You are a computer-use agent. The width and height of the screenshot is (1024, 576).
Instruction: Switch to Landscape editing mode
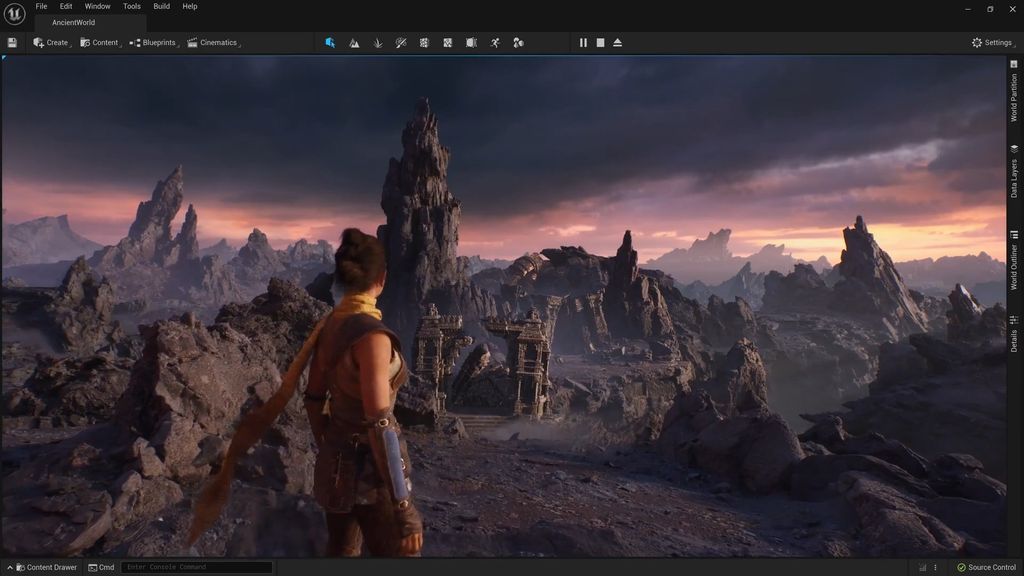point(354,42)
